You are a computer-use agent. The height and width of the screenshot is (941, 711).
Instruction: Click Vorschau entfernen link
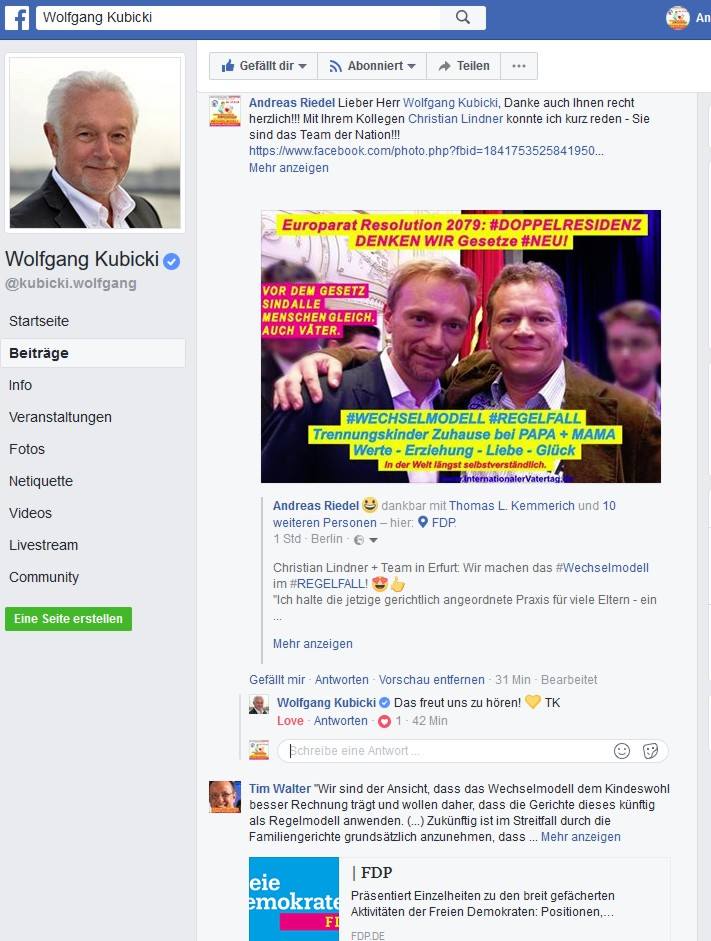pos(431,680)
